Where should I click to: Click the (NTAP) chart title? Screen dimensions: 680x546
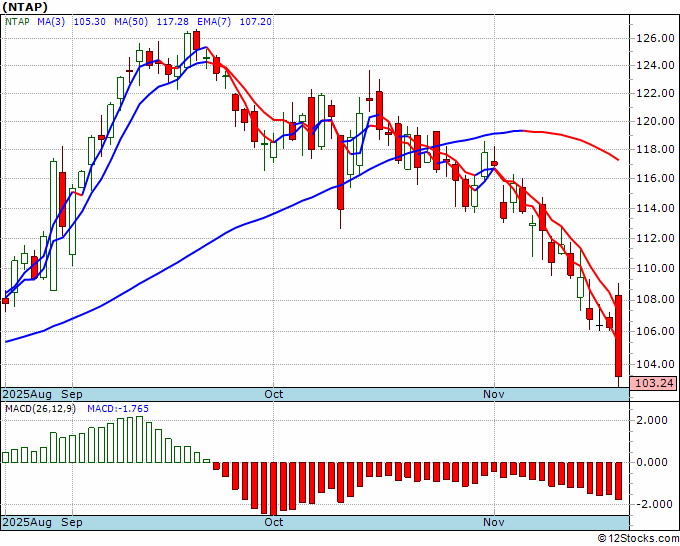pyautogui.click(x=25, y=7)
